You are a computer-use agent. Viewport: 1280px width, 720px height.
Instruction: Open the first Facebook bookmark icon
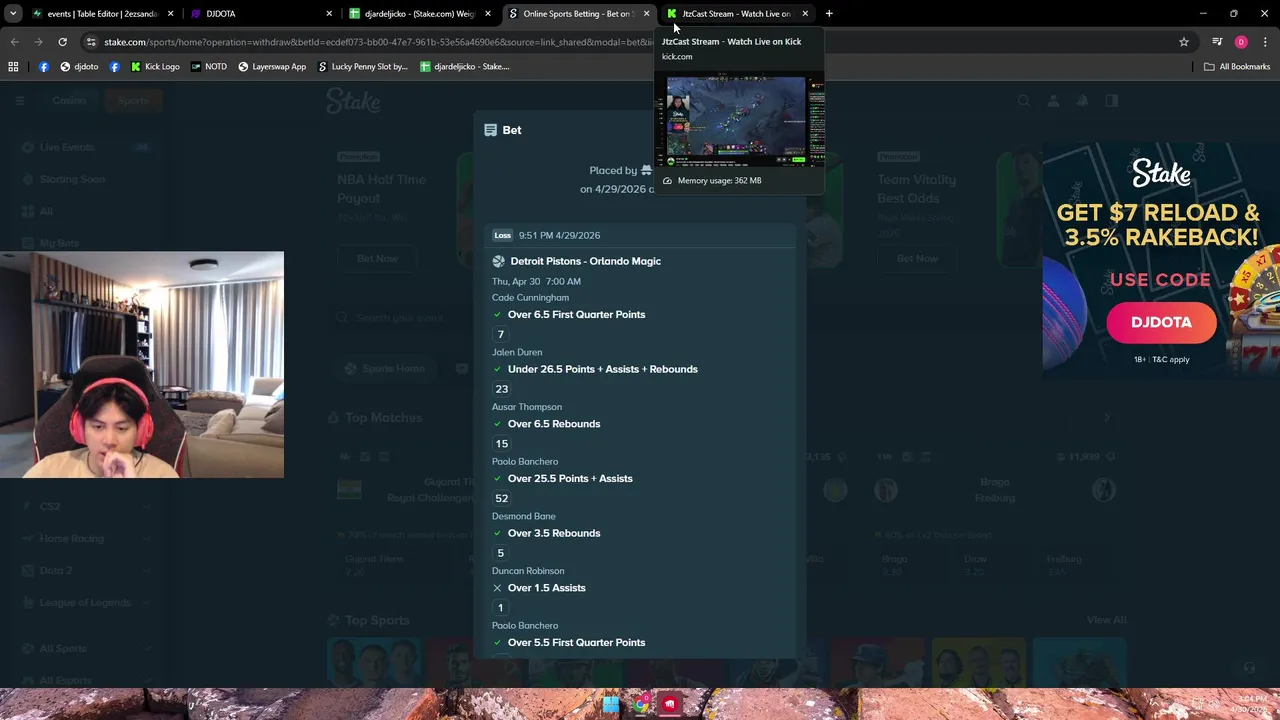(43, 67)
